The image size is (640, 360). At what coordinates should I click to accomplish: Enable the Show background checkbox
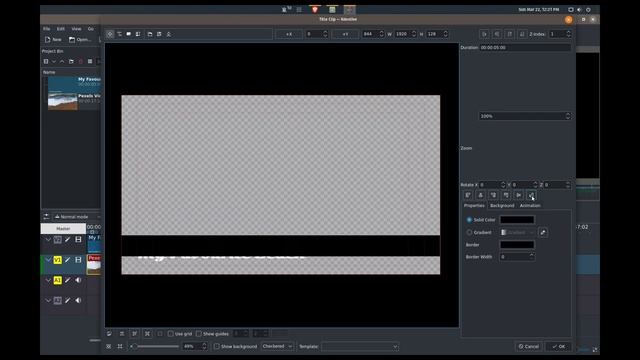pyautogui.click(x=217, y=347)
